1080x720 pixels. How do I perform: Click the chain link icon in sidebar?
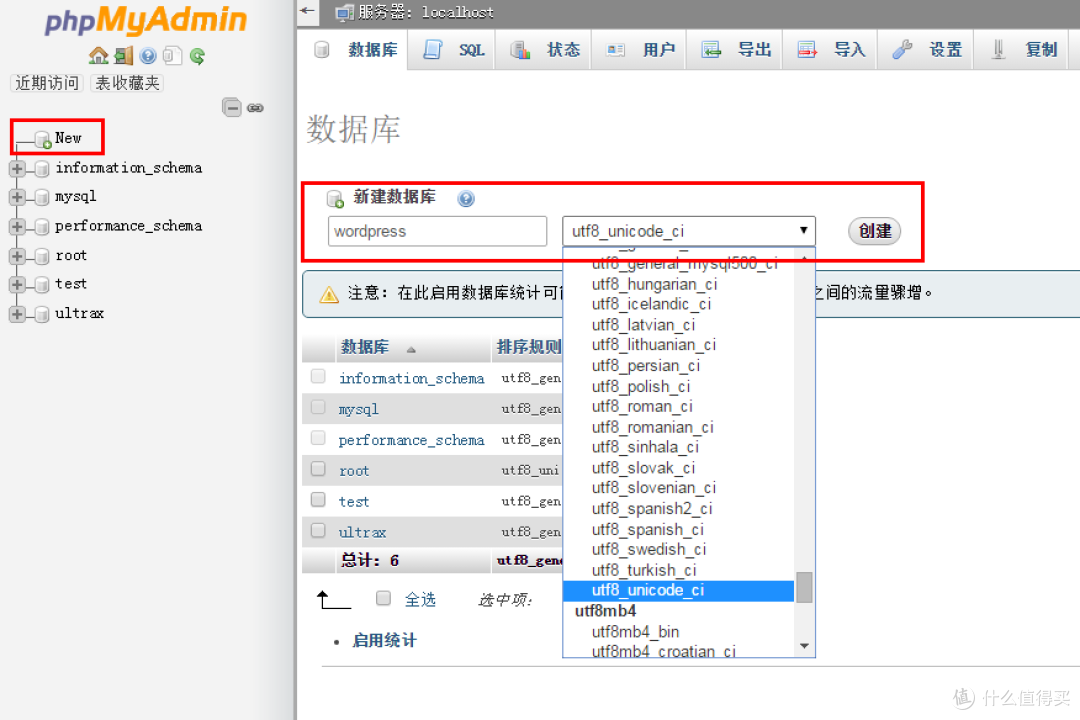pos(256,108)
